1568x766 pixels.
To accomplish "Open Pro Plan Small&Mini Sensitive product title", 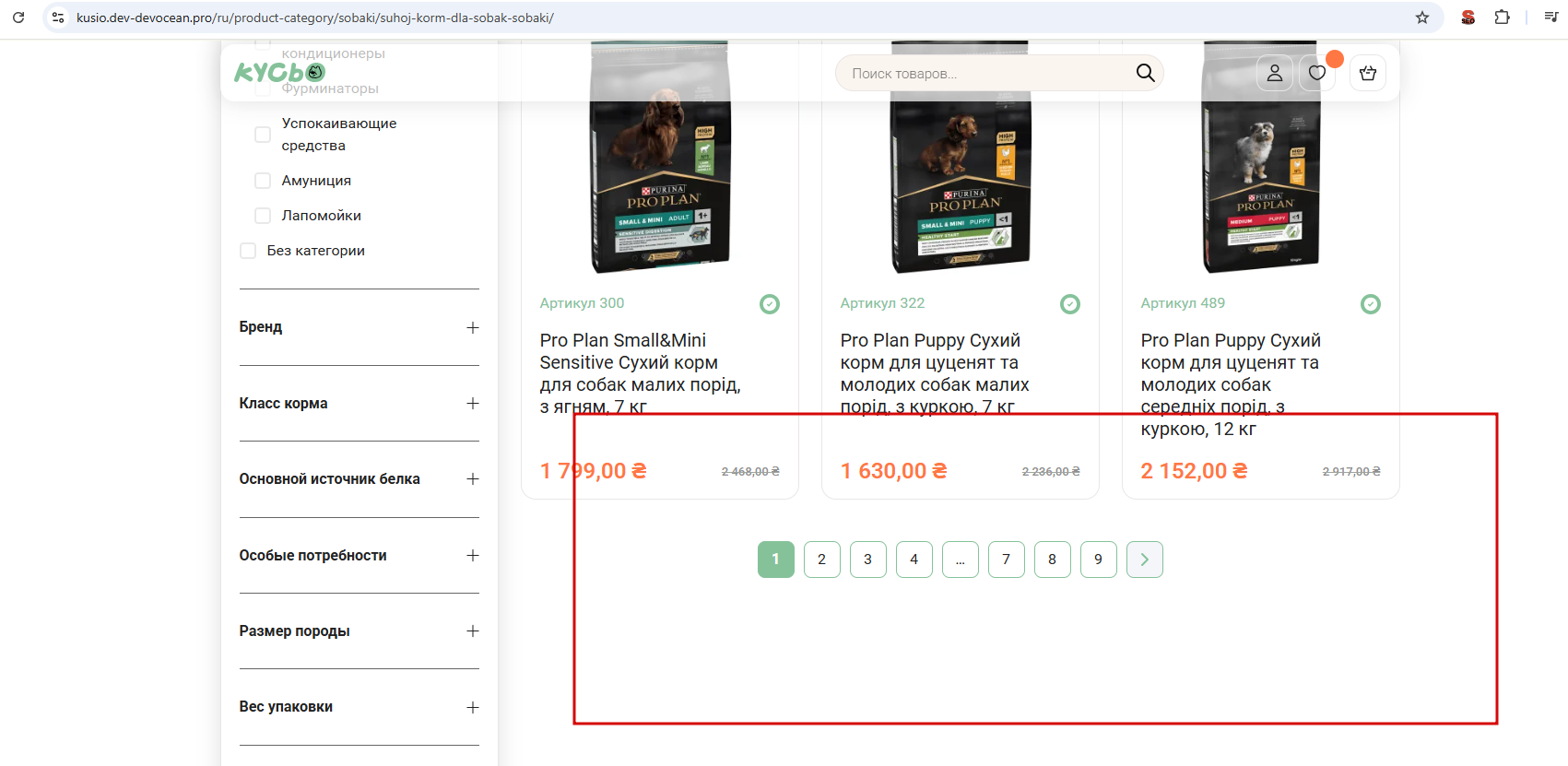I will click(x=641, y=373).
